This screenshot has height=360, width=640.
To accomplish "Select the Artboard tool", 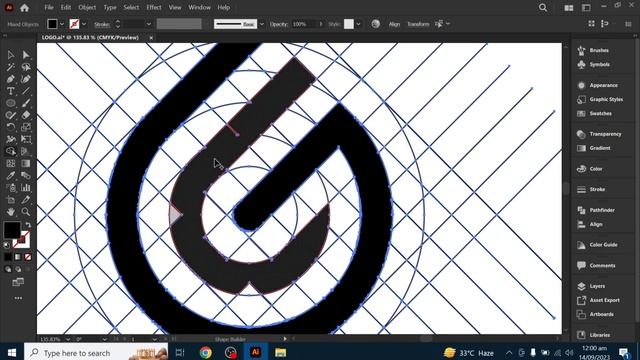I will tap(11, 200).
